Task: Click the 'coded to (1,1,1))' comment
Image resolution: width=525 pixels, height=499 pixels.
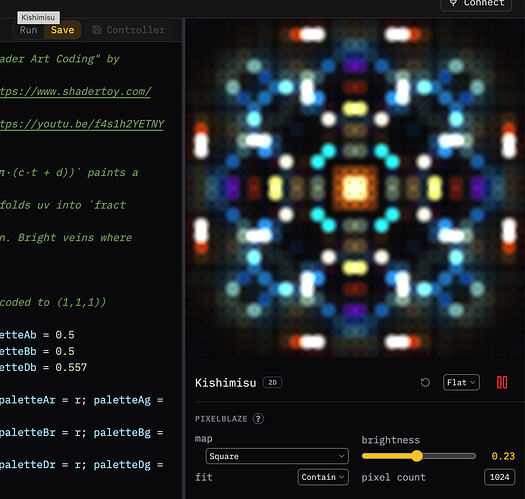Action: 53,302
